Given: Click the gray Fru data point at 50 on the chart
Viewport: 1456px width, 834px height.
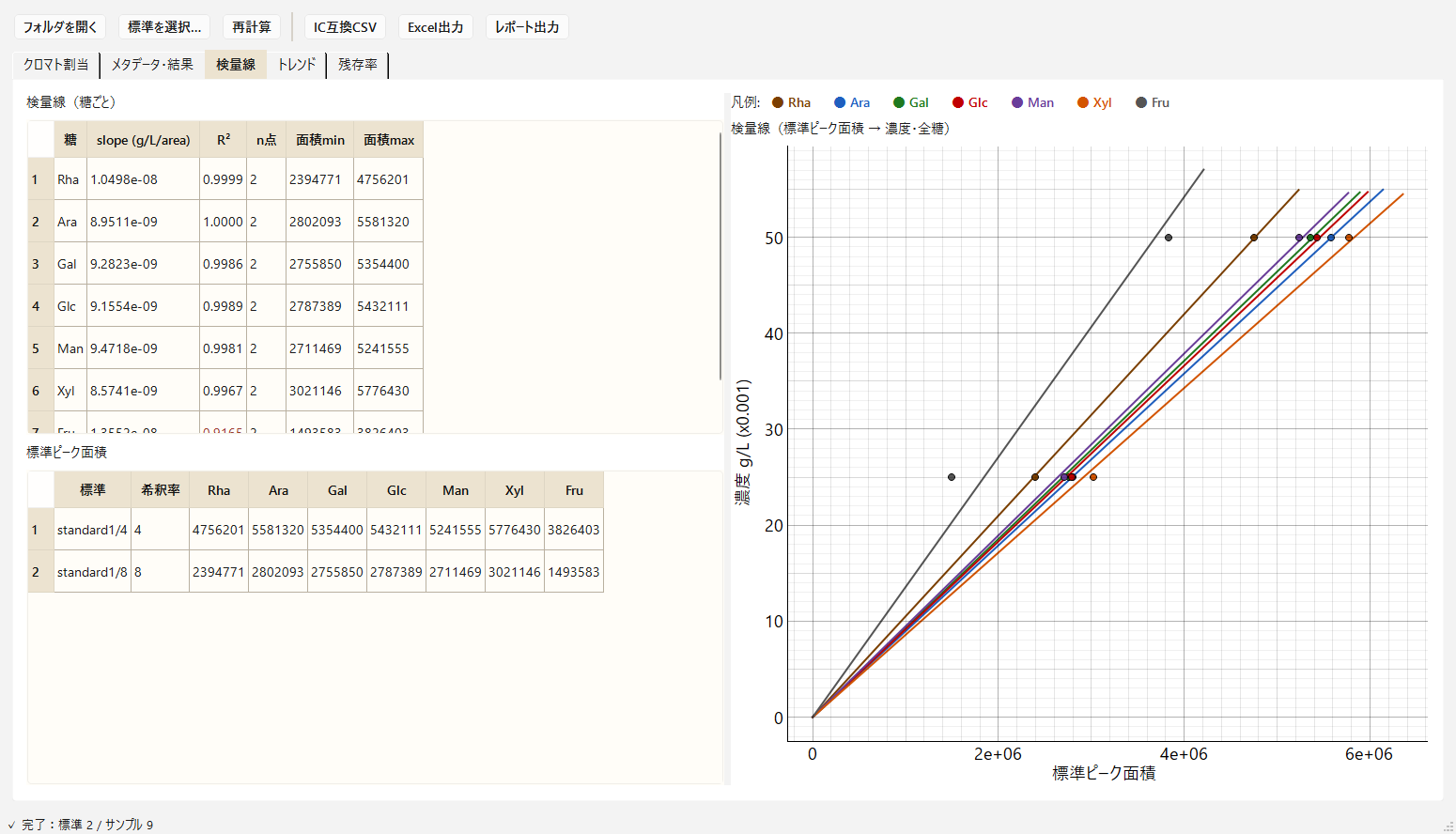Looking at the screenshot, I should (1169, 238).
